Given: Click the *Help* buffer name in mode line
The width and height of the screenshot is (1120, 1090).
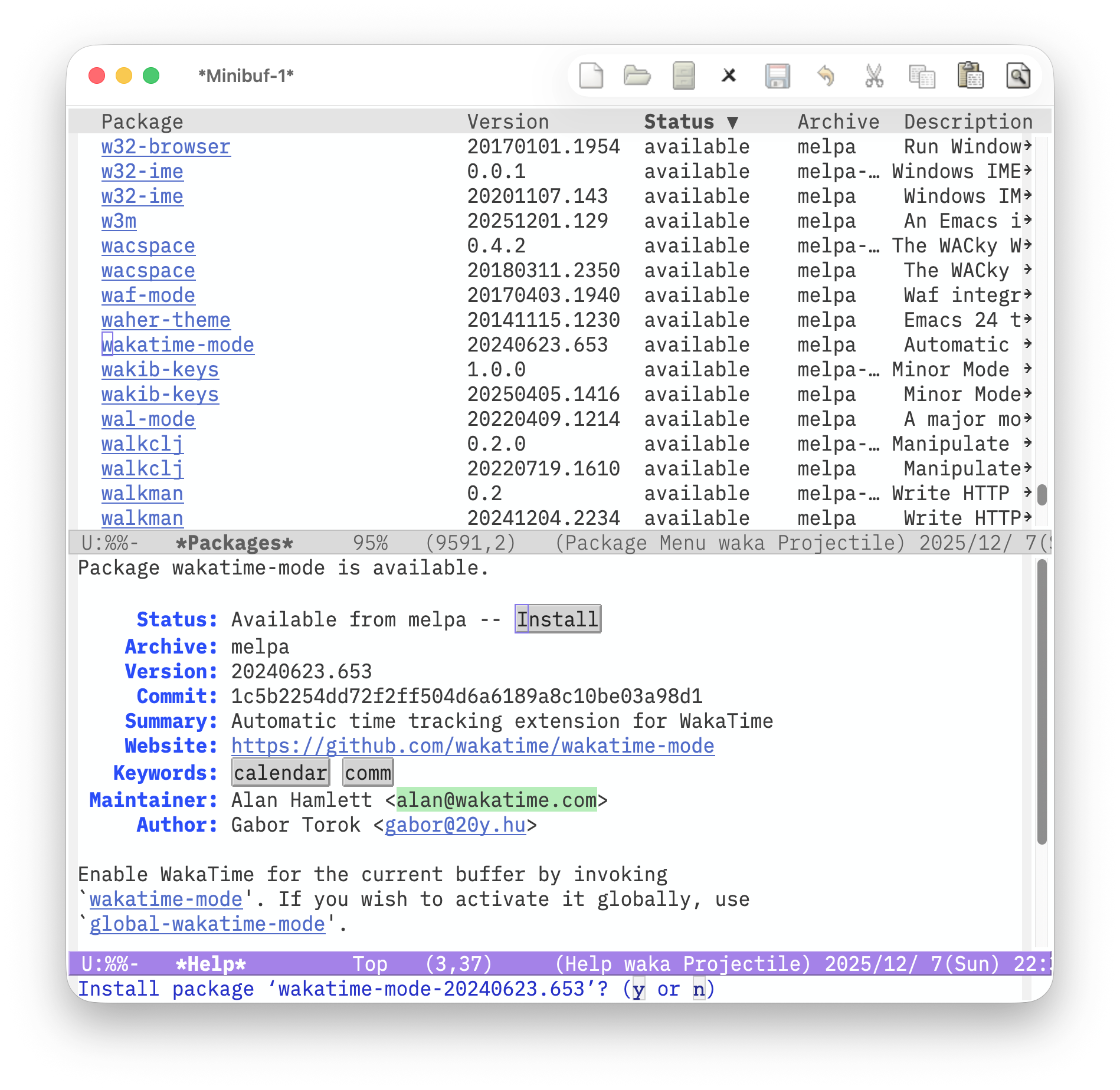Looking at the screenshot, I should tap(211, 964).
